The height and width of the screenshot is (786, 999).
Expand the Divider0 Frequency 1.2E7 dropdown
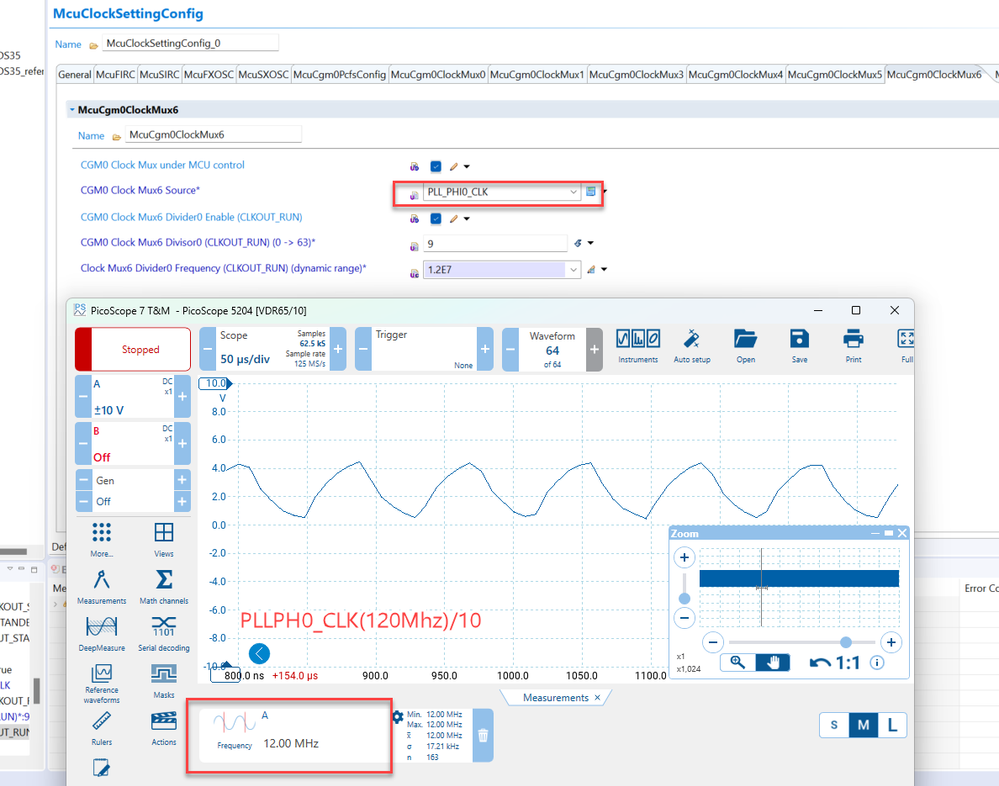point(573,269)
